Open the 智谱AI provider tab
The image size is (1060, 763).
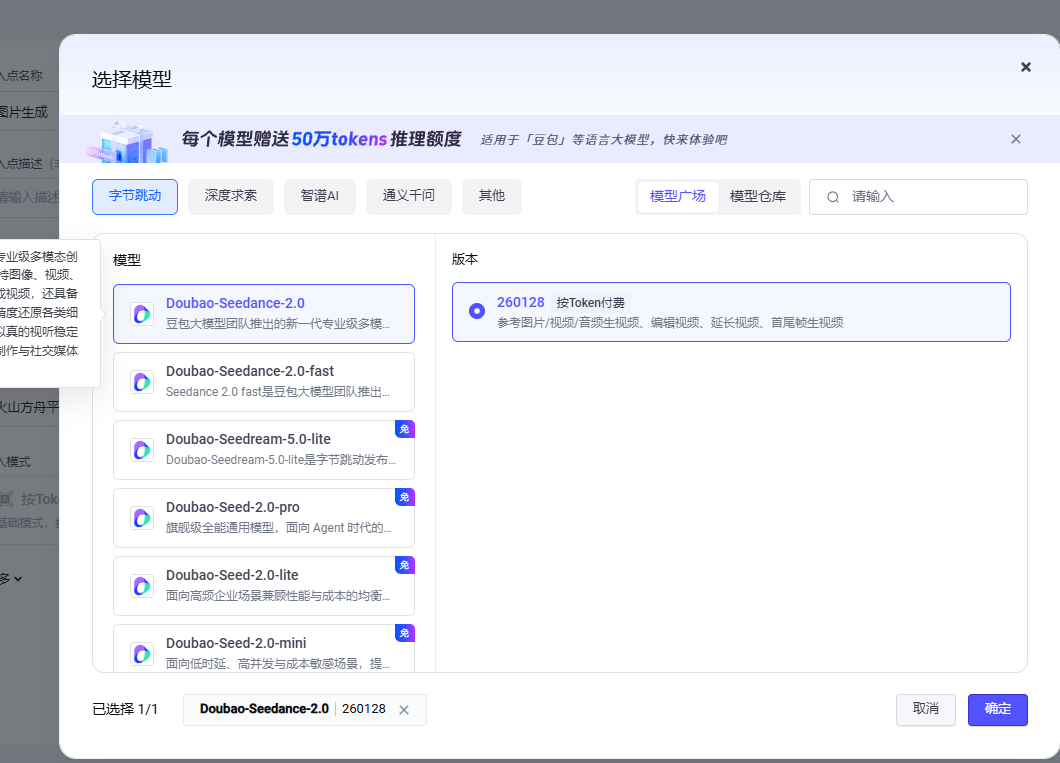(x=320, y=197)
